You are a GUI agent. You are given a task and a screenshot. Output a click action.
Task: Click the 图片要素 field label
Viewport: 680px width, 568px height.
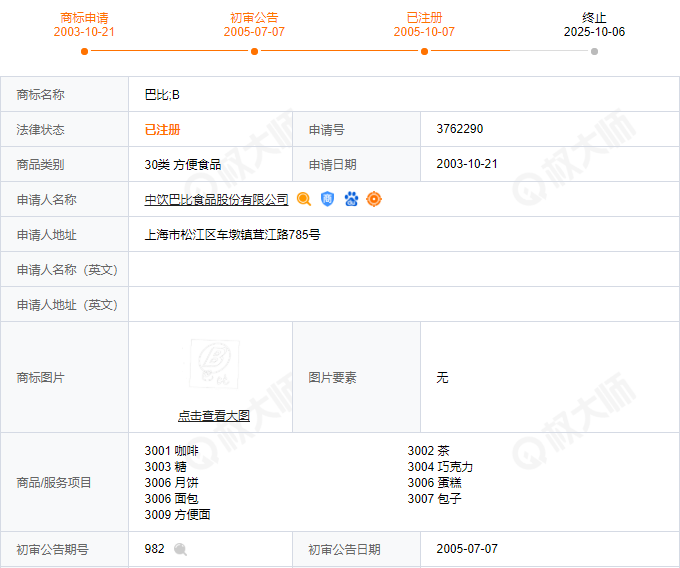333,378
